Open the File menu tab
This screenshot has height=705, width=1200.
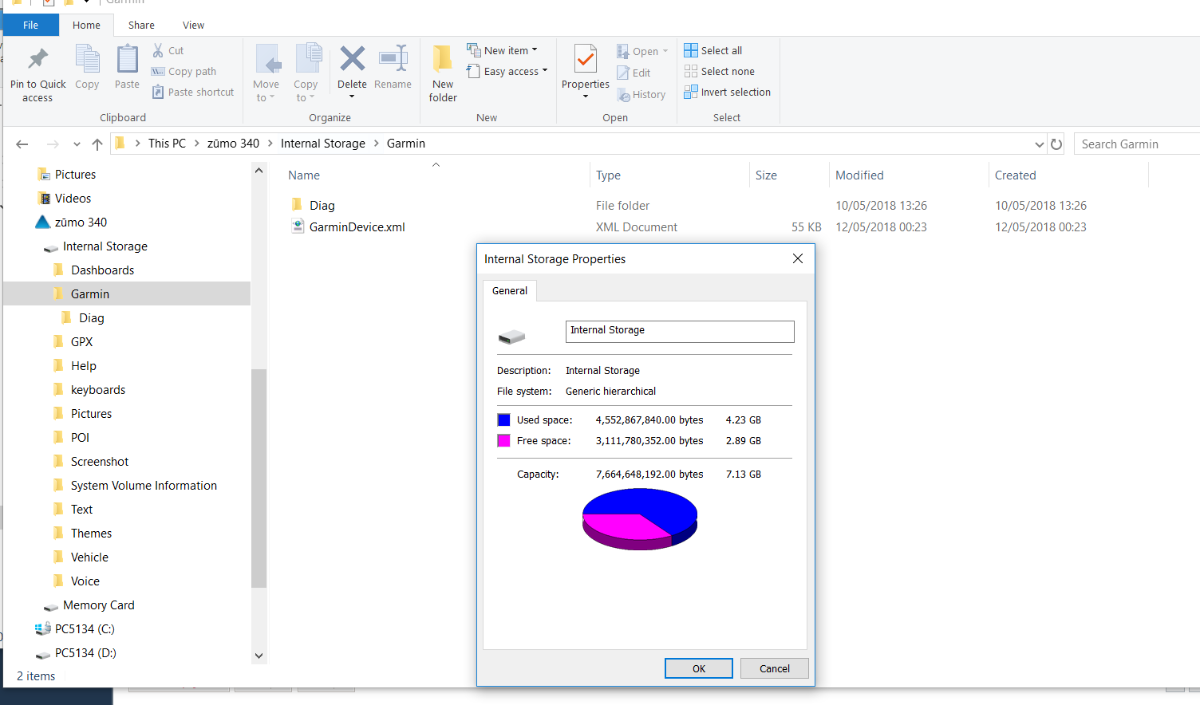31,25
